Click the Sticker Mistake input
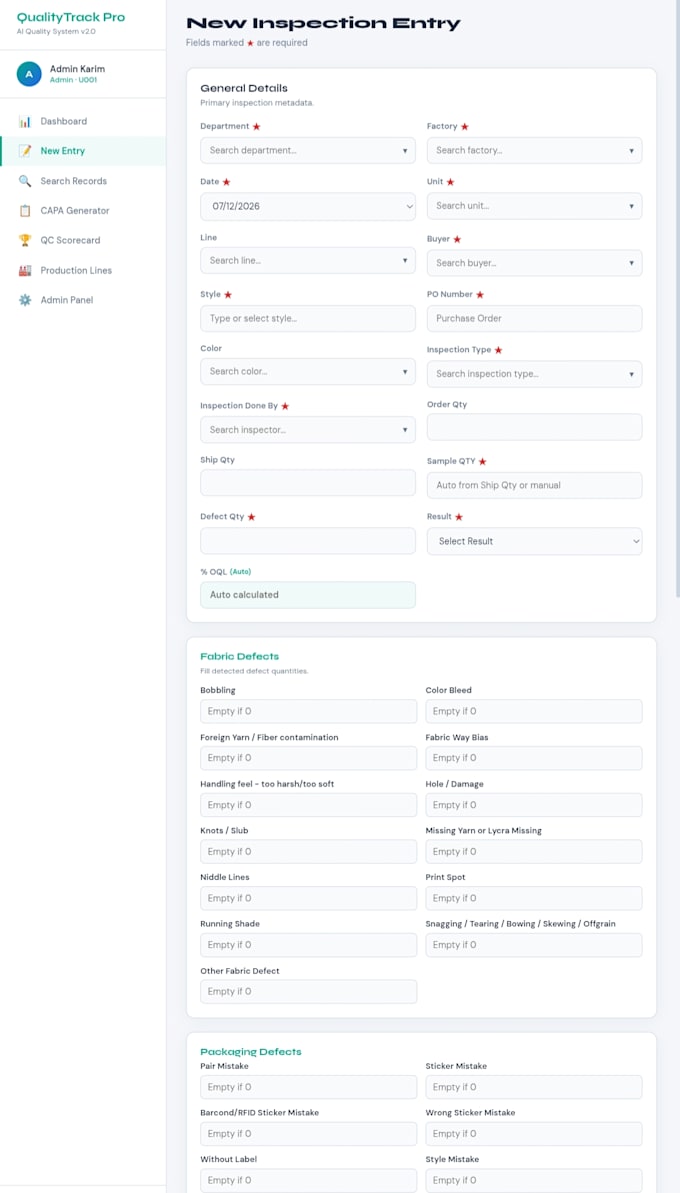The image size is (680, 1193). (534, 1087)
